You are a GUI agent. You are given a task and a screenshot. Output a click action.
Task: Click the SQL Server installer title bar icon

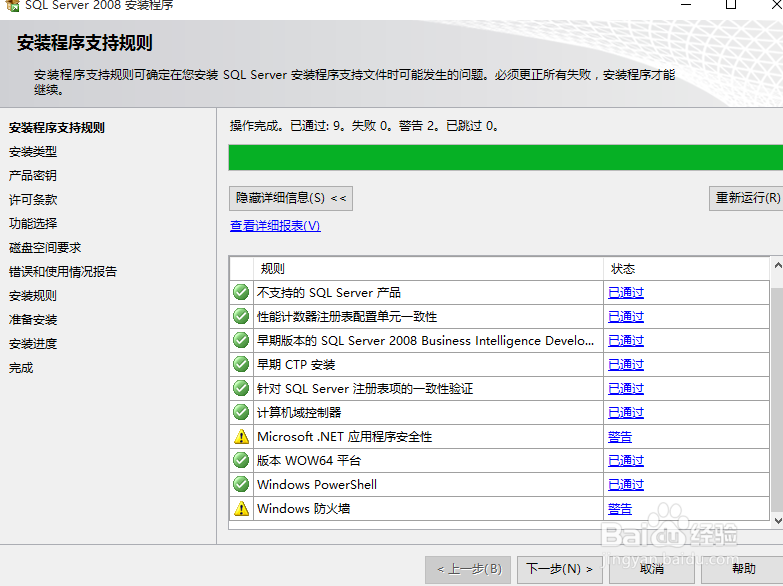[x=12, y=5]
